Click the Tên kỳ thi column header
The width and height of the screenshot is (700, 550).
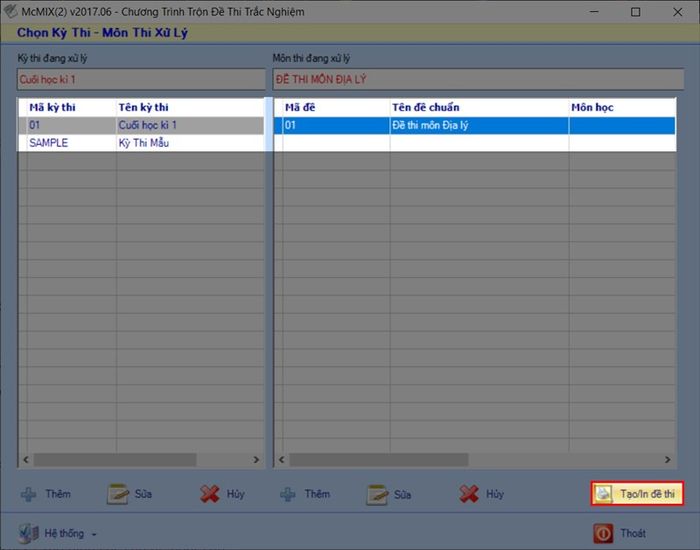(143, 107)
